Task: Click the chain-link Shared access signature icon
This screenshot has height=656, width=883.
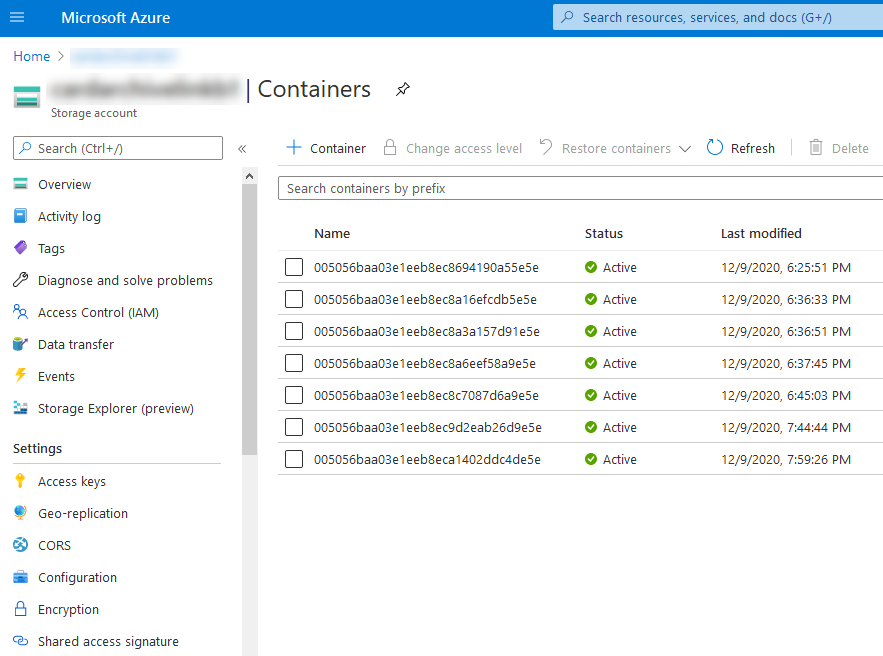Action: click(20, 641)
